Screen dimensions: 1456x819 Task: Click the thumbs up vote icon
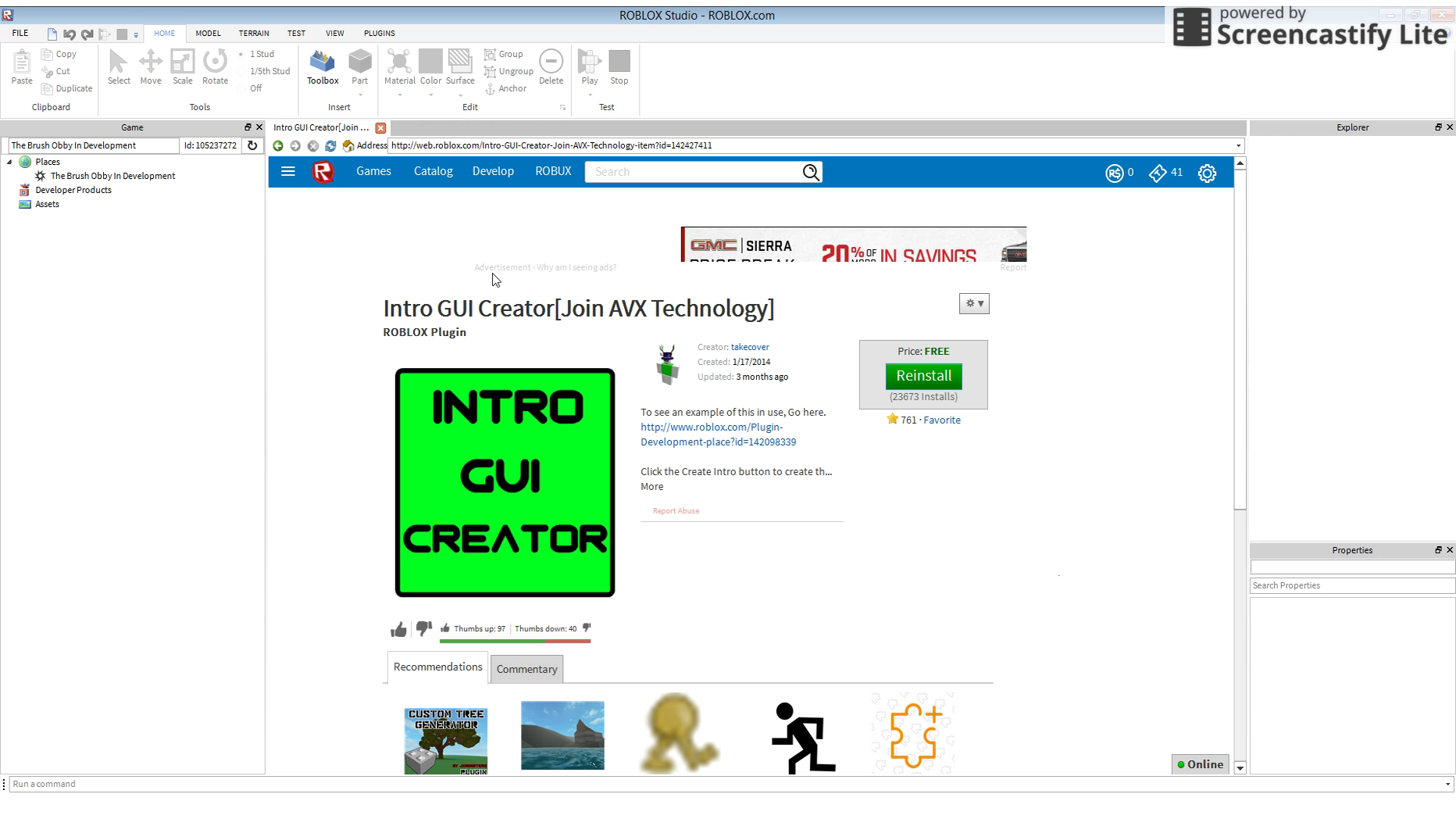click(x=398, y=630)
